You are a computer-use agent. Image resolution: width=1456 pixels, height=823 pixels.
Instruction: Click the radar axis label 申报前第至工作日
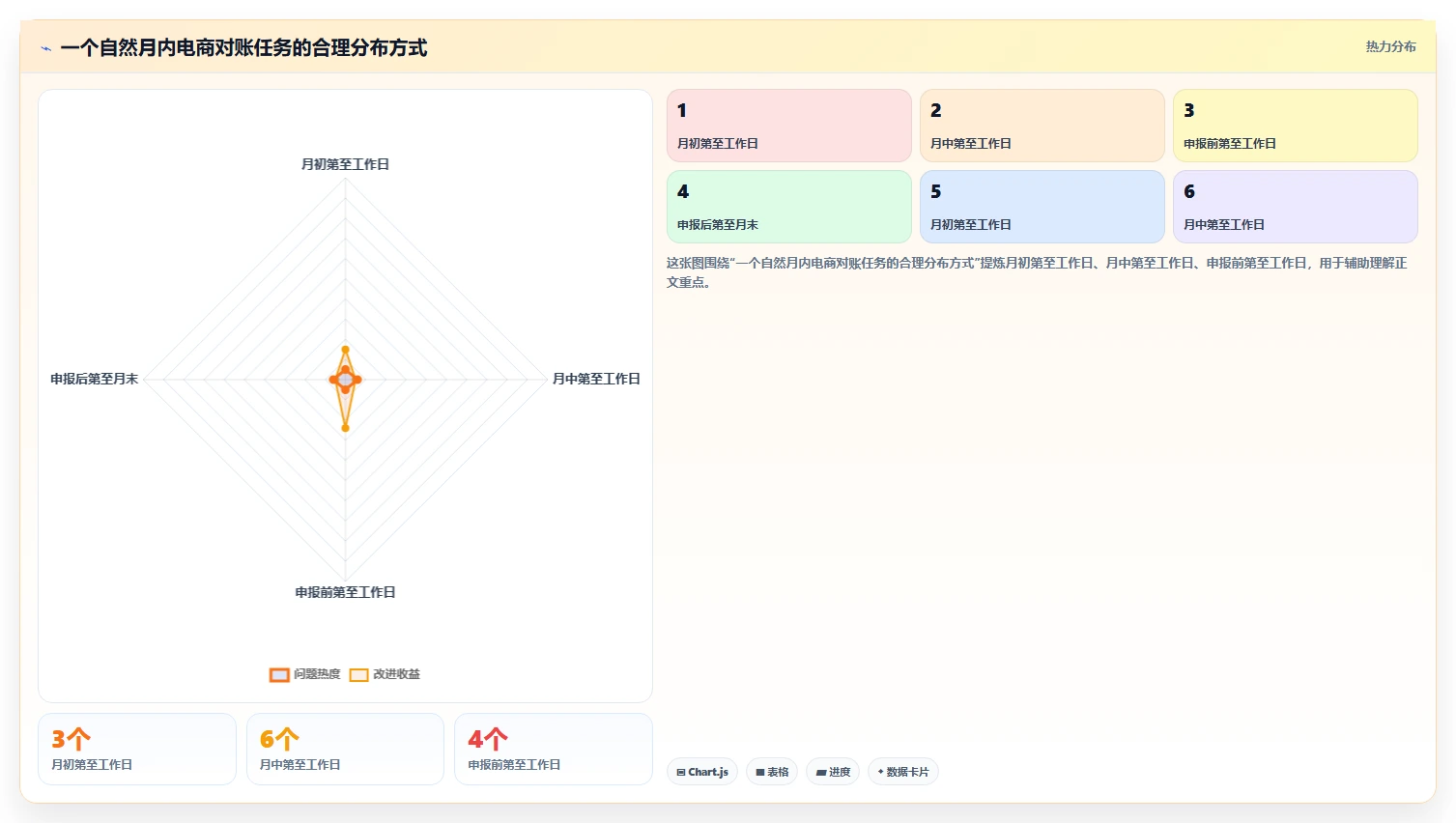coord(345,592)
